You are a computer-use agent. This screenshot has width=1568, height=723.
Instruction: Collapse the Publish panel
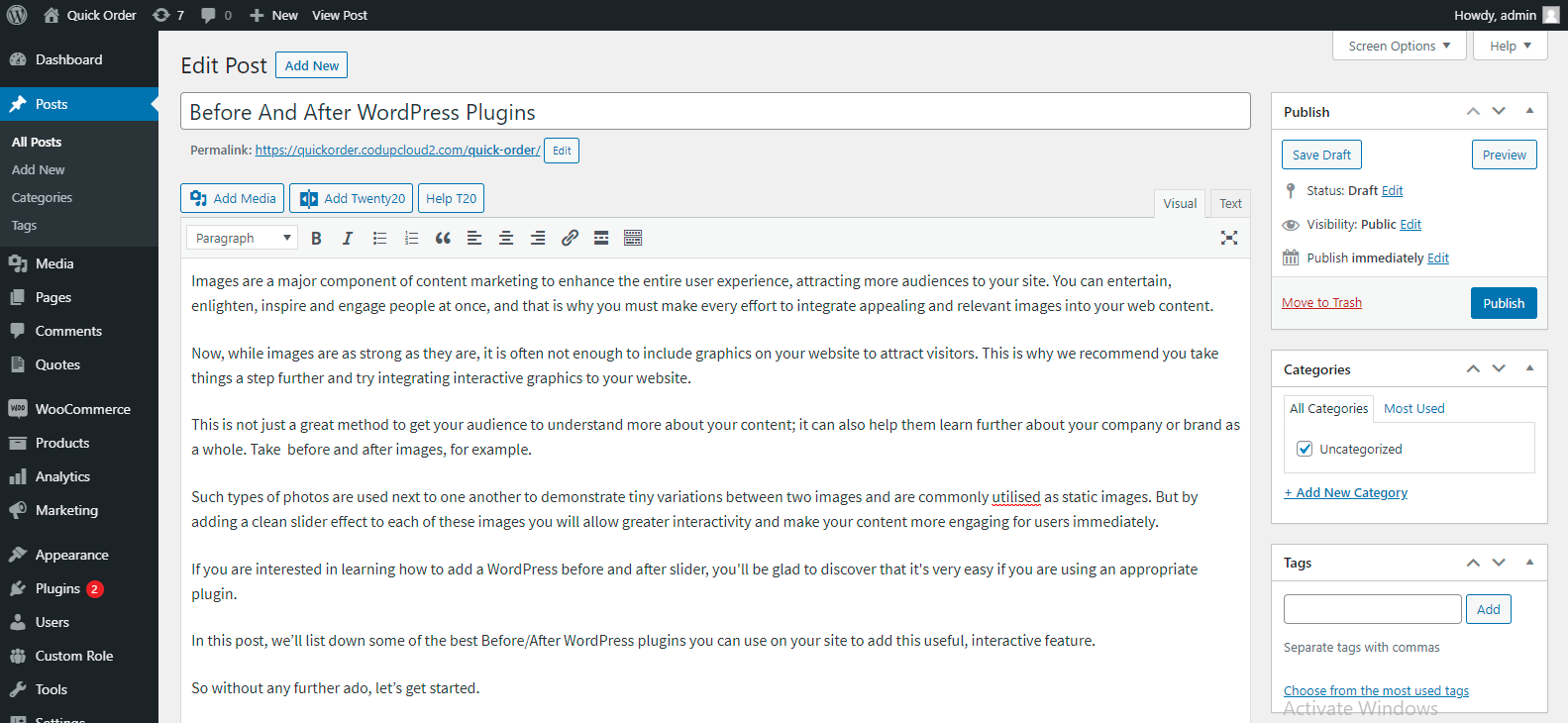(x=1529, y=111)
